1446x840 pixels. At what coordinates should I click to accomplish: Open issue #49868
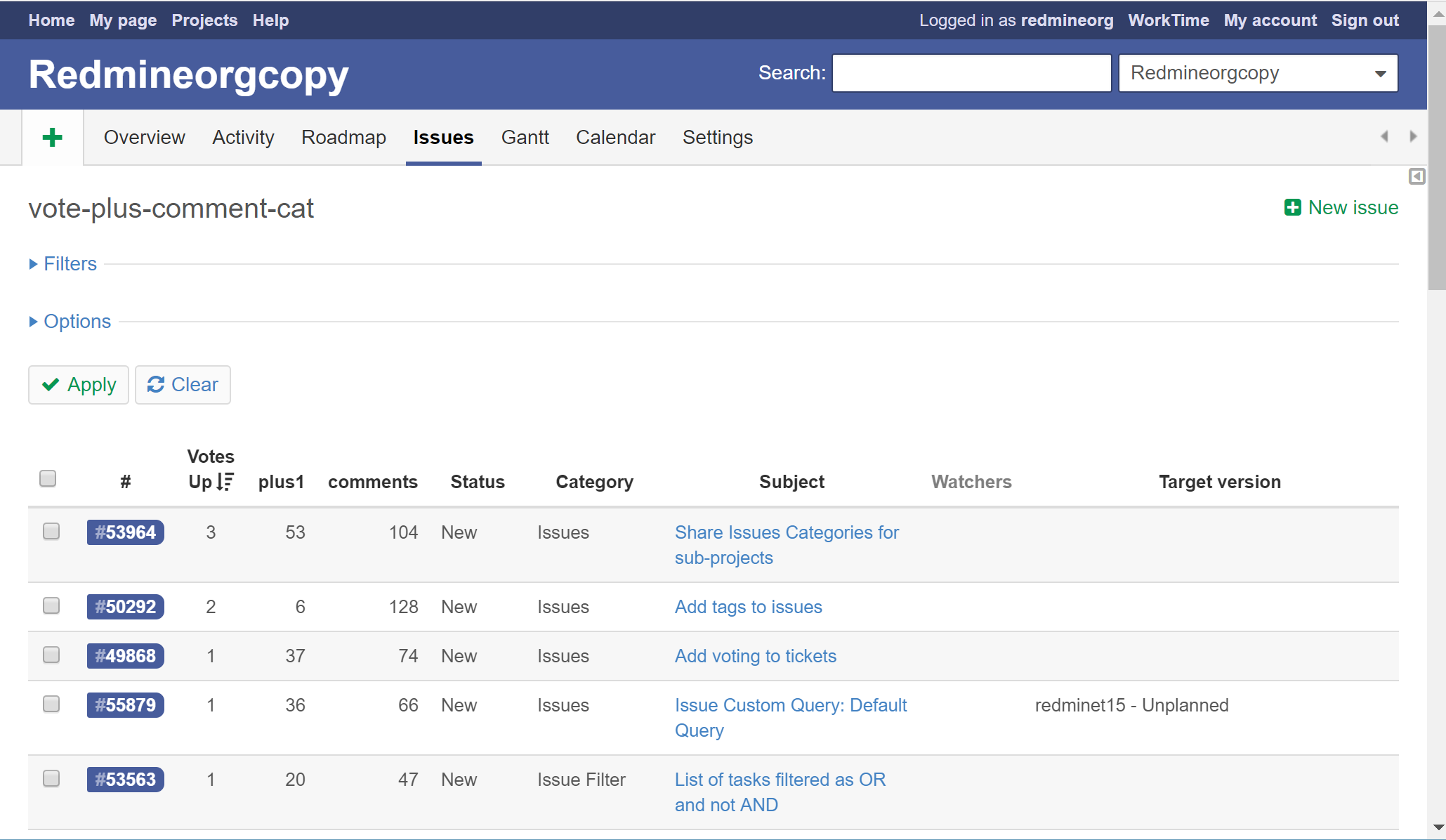coord(125,656)
